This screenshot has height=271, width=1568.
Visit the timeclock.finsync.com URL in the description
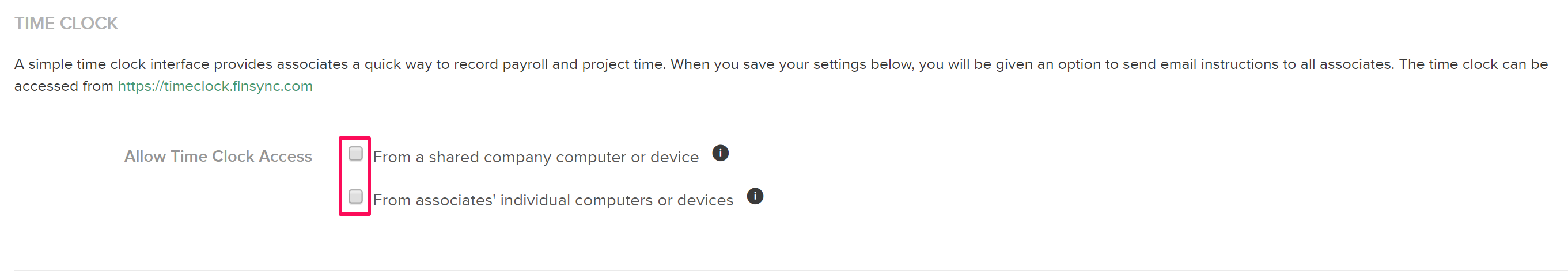[x=215, y=86]
